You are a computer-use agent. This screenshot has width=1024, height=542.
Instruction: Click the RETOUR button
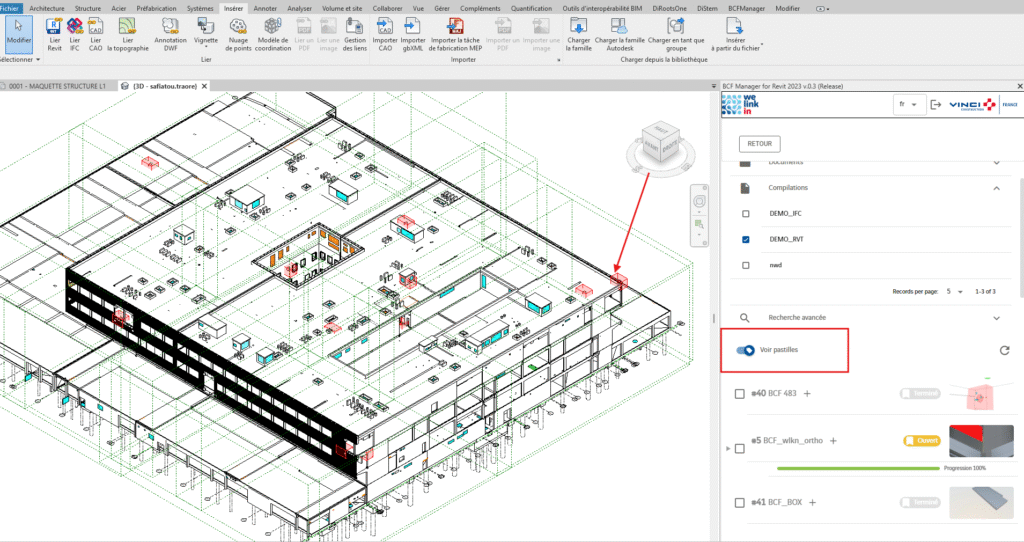point(759,144)
